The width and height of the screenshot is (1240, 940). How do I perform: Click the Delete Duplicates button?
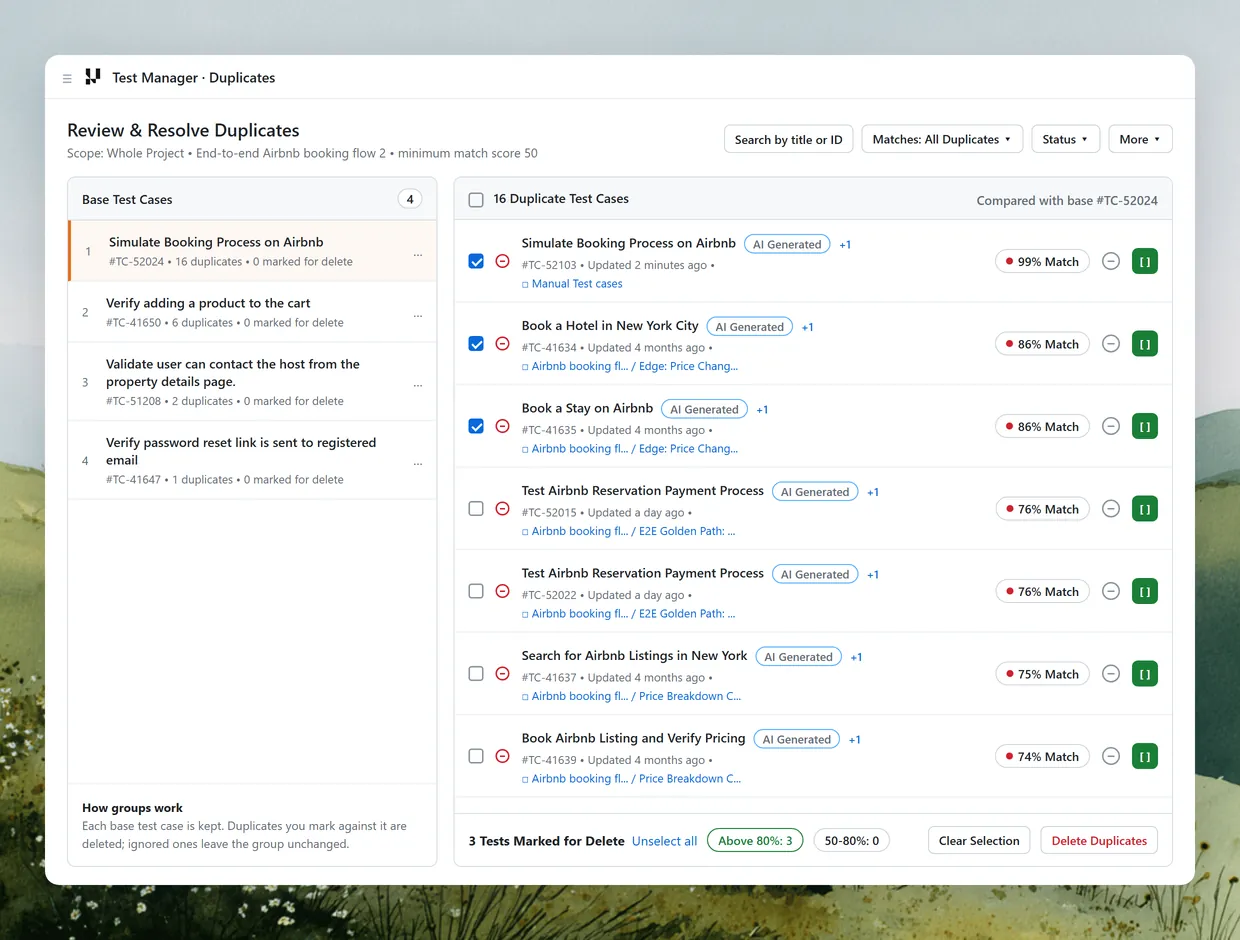1099,841
